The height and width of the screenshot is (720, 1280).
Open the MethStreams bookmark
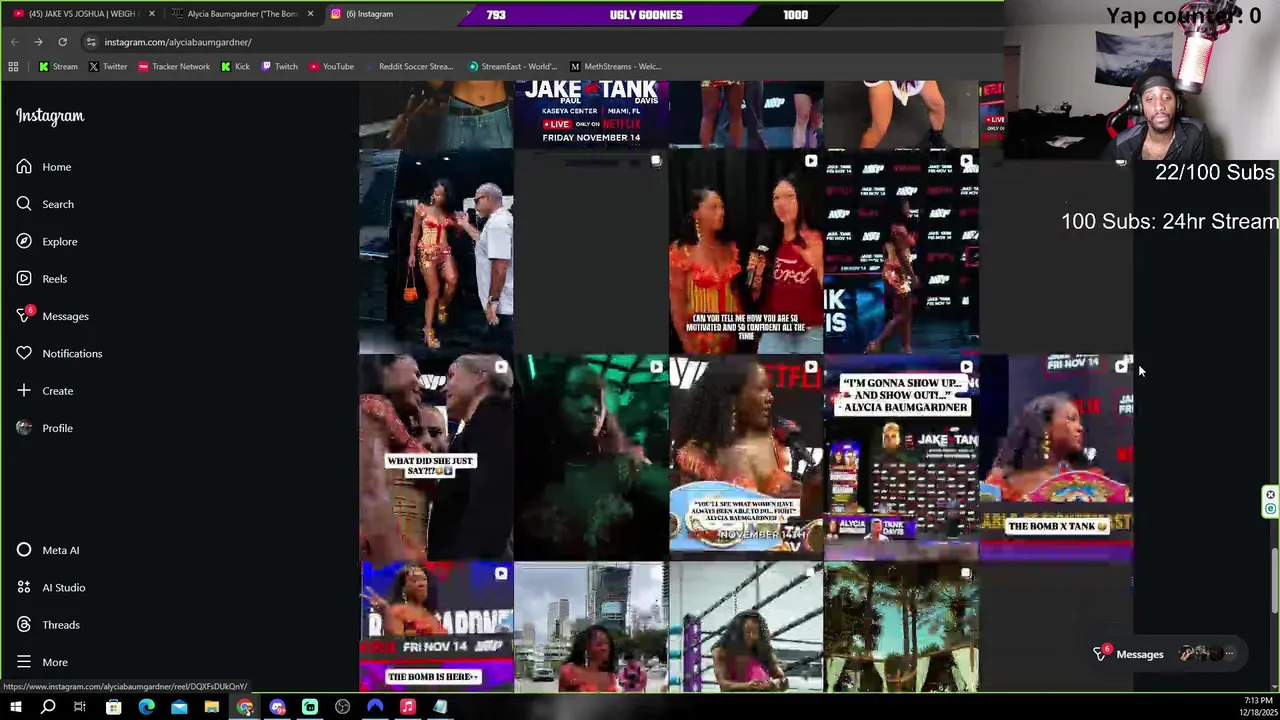tap(616, 67)
